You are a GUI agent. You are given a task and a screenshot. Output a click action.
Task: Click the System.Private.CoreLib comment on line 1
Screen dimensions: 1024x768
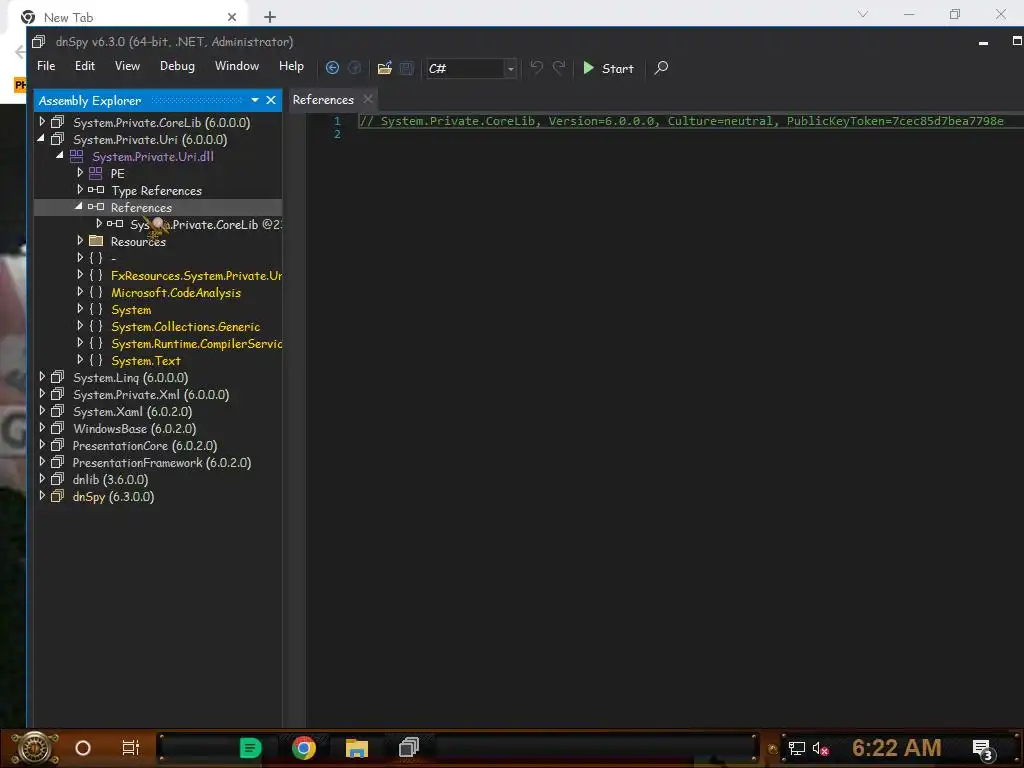point(681,121)
